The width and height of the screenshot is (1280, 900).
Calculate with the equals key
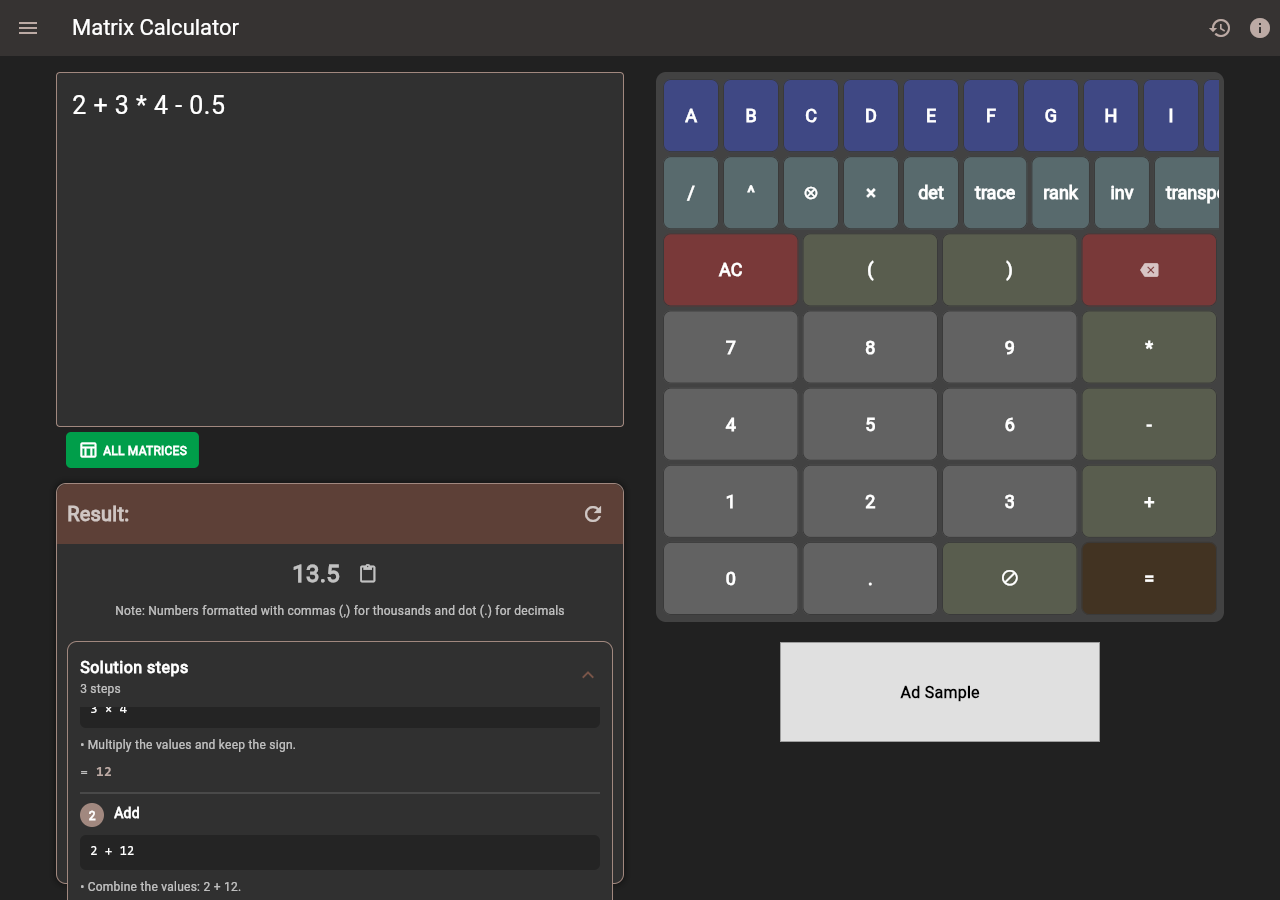(x=1149, y=578)
